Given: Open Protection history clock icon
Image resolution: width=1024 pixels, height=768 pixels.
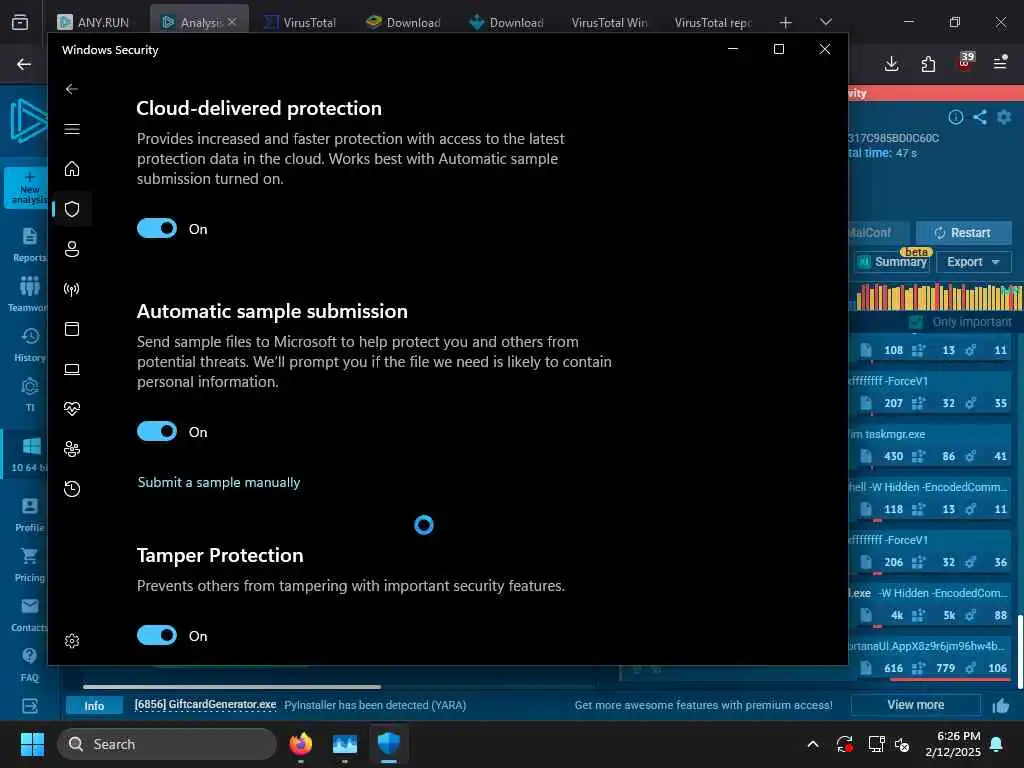Looking at the screenshot, I should [72, 488].
